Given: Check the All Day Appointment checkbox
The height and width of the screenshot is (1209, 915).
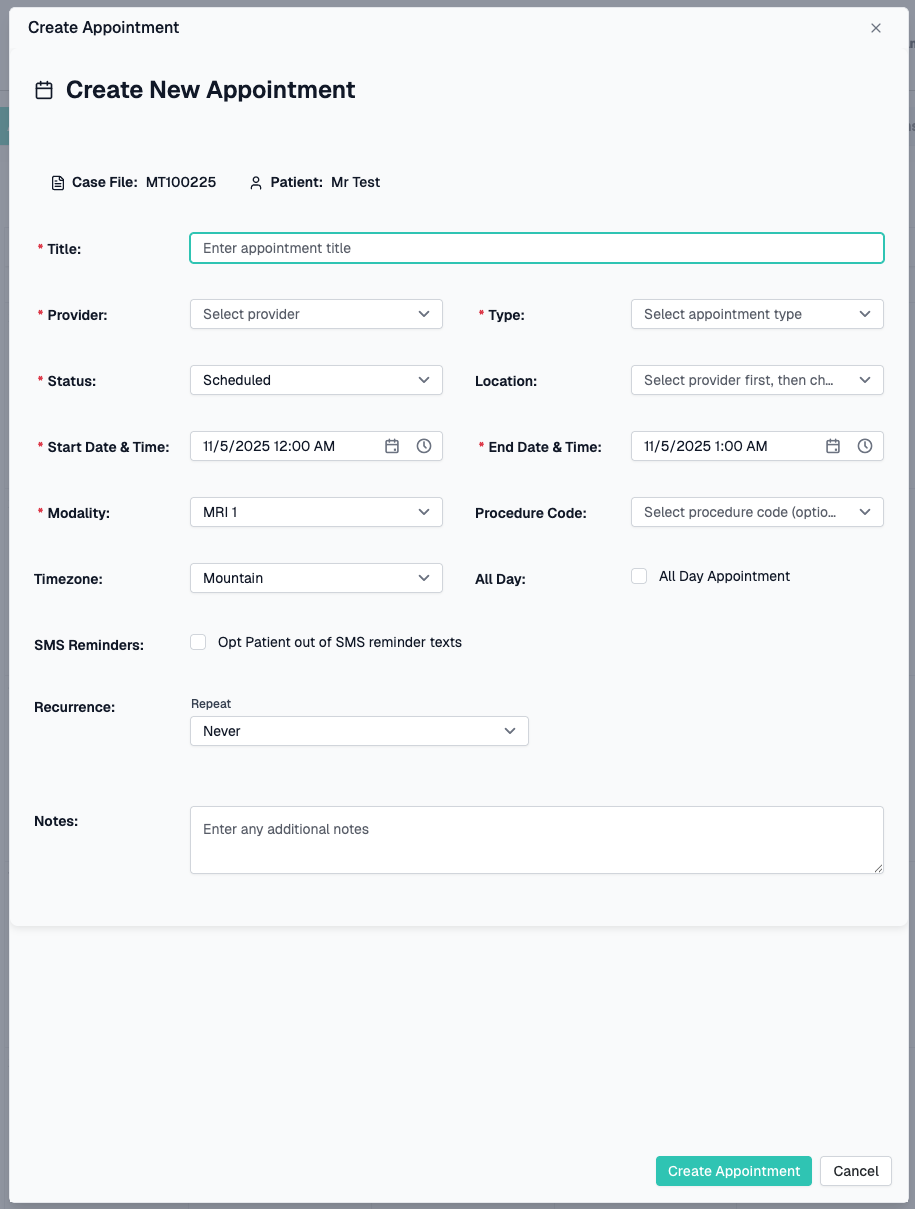Looking at the screenshot, I should (x=639, y=576).
